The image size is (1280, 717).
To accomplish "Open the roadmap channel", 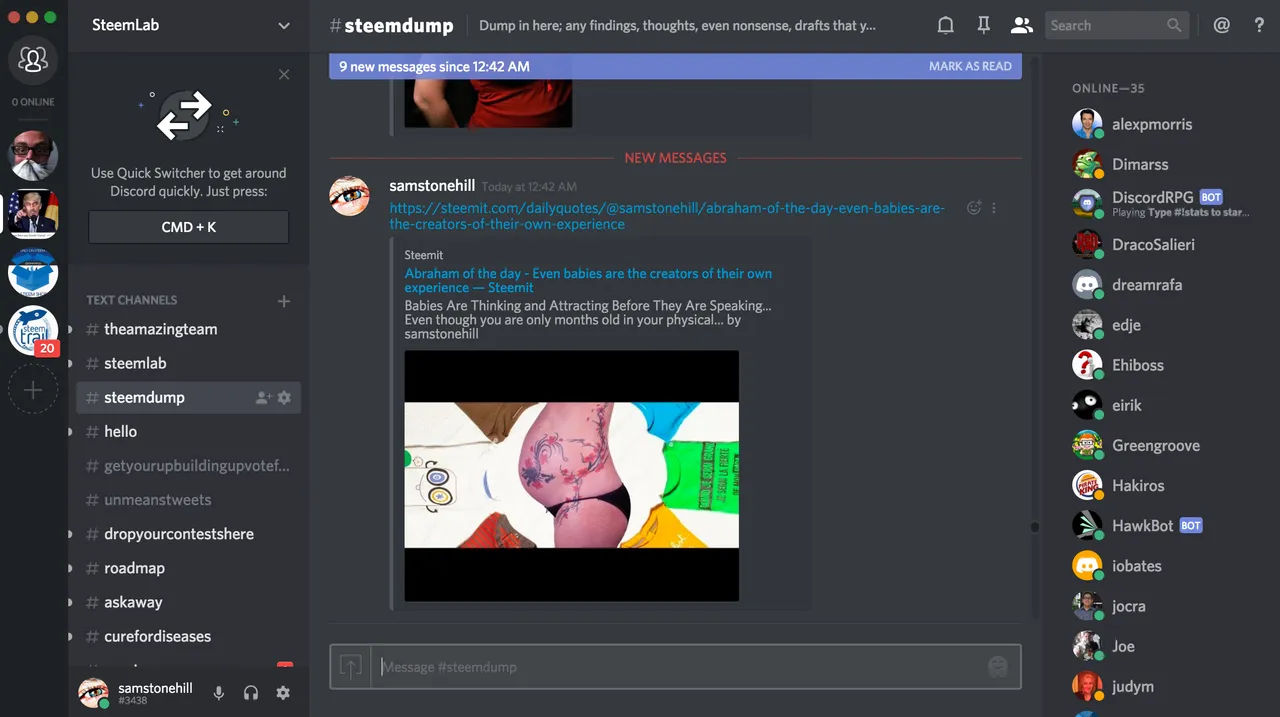I will pos(189,567).
